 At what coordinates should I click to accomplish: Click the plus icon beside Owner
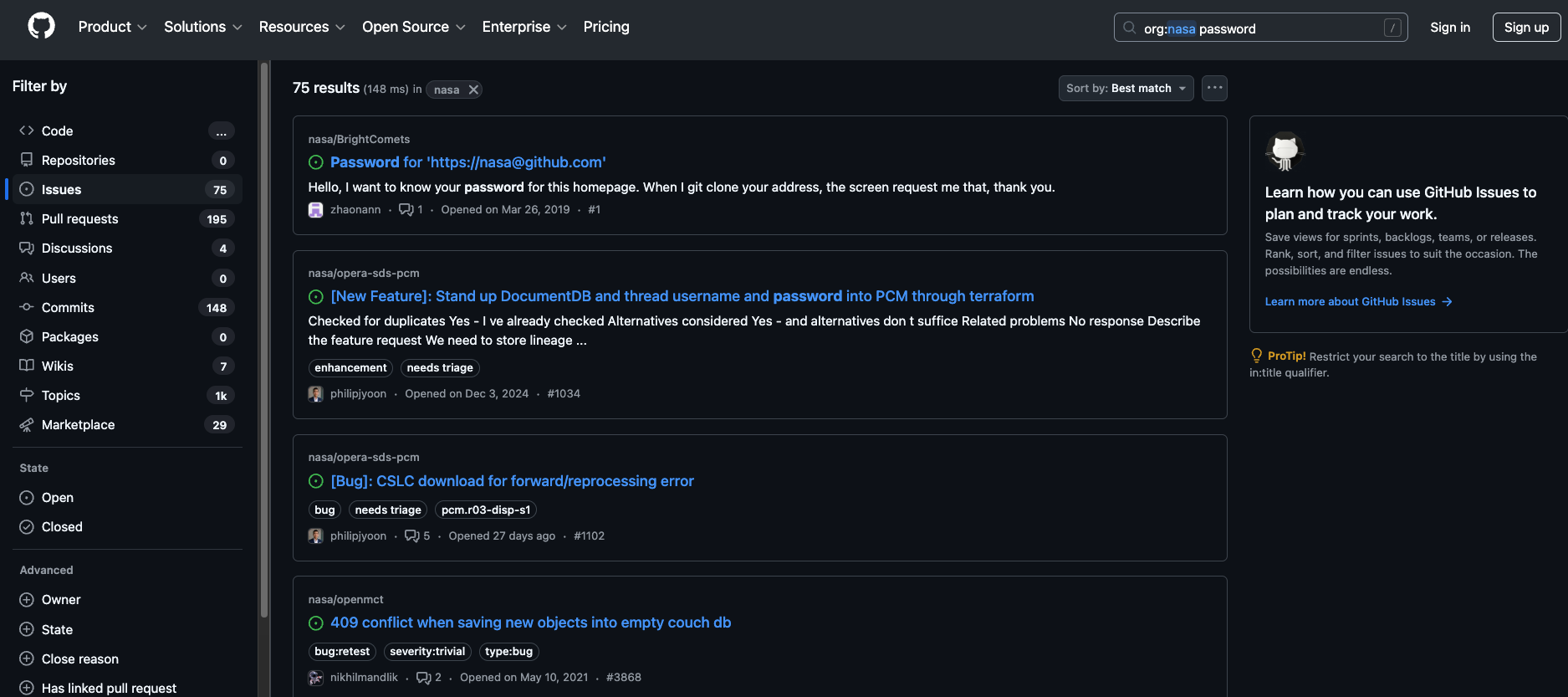(x=27, y=600)
